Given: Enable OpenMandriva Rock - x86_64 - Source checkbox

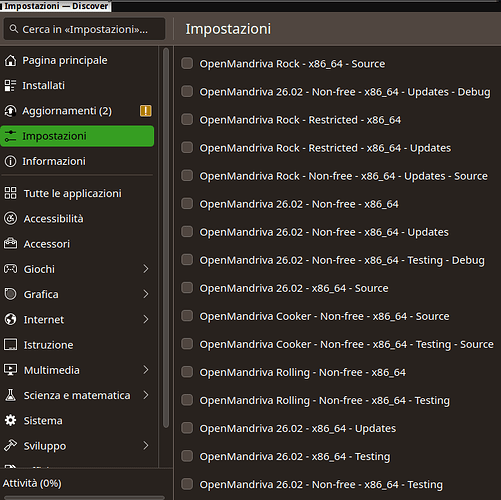Looking at the screenshot, I should (x=187, y=63).
